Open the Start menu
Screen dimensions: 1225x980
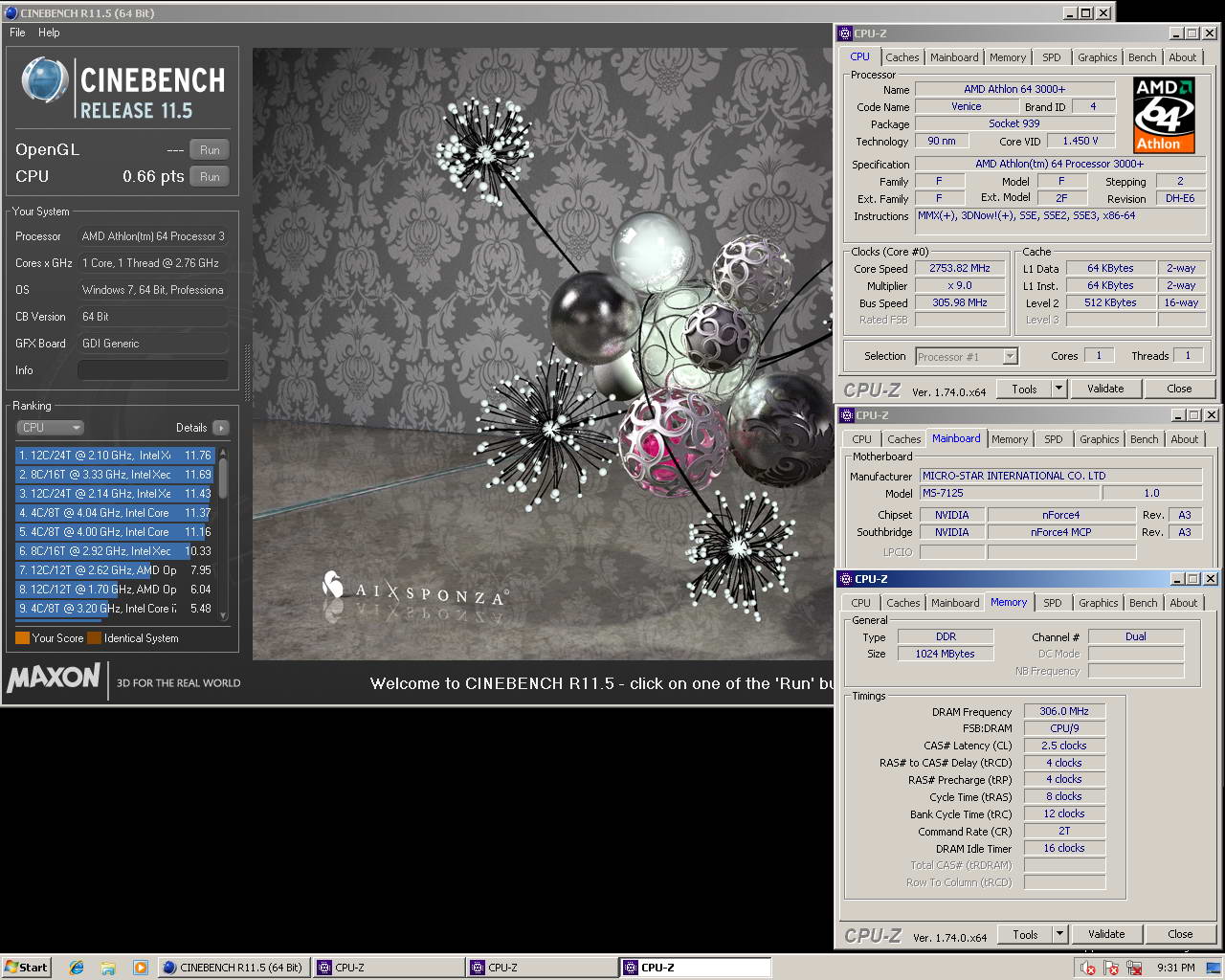[26, 968]
